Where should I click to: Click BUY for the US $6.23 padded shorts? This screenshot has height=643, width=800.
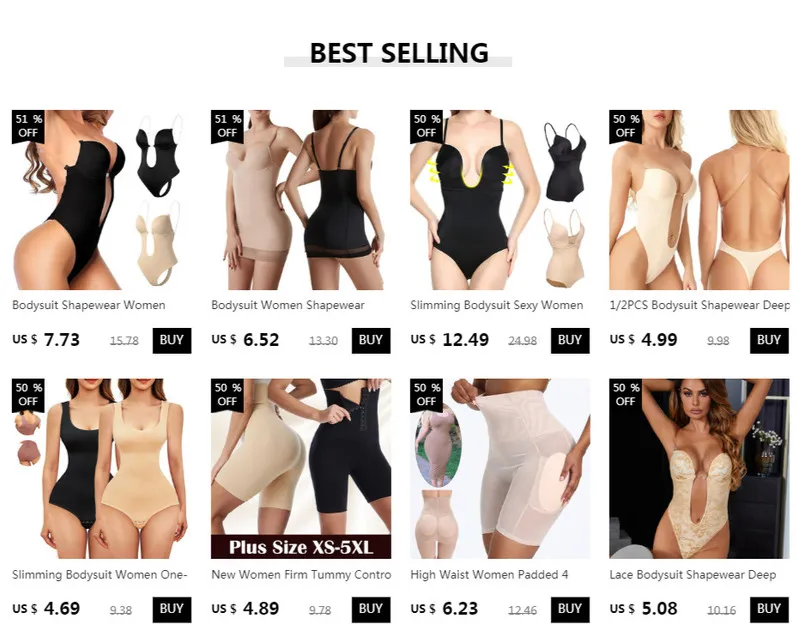(x=570, y=609)
